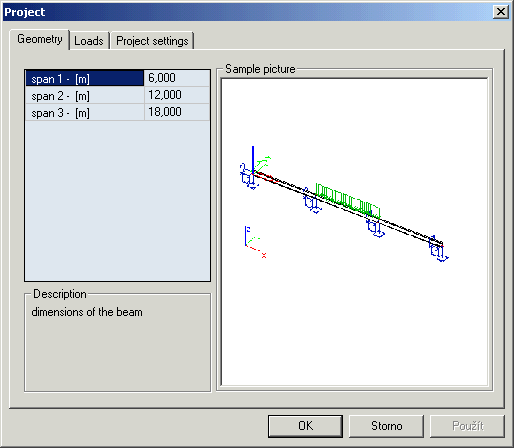Open the Project settings tab
Image resolution: width=514 pixels, height=448 pixels.
tap(152, 41)
